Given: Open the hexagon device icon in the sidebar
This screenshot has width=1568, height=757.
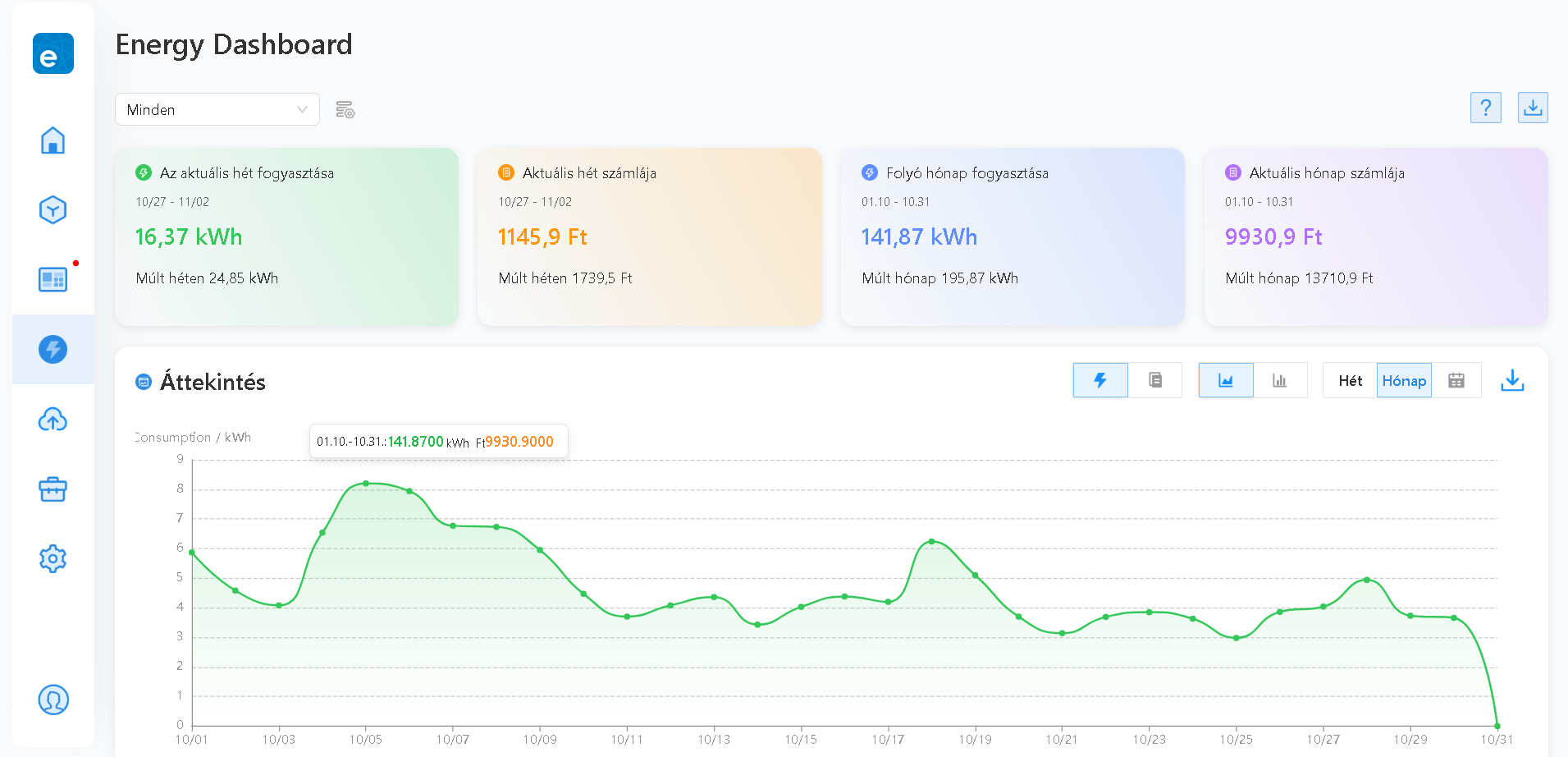Looking at the screenshot, I should [53, 210].
